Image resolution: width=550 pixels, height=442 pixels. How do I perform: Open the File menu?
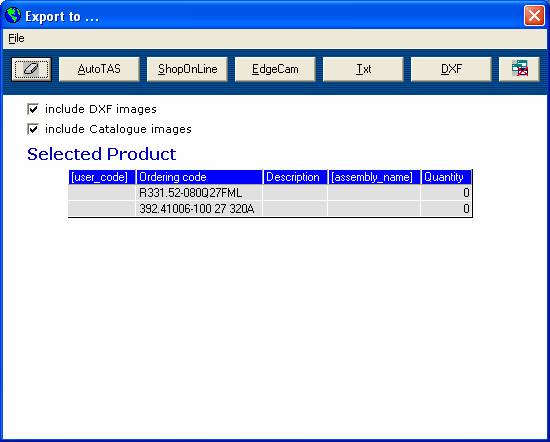tap(16, 38)
